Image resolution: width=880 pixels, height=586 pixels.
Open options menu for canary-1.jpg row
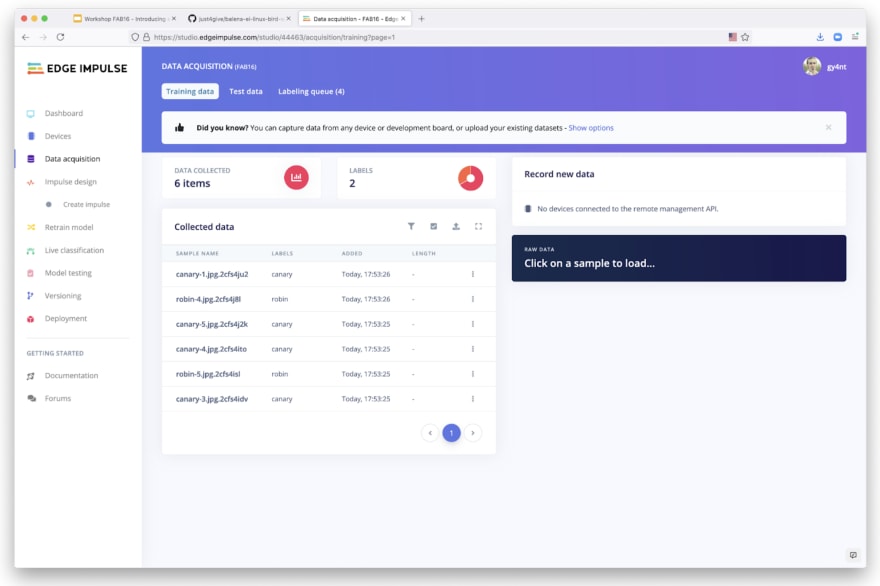[473, 274]
